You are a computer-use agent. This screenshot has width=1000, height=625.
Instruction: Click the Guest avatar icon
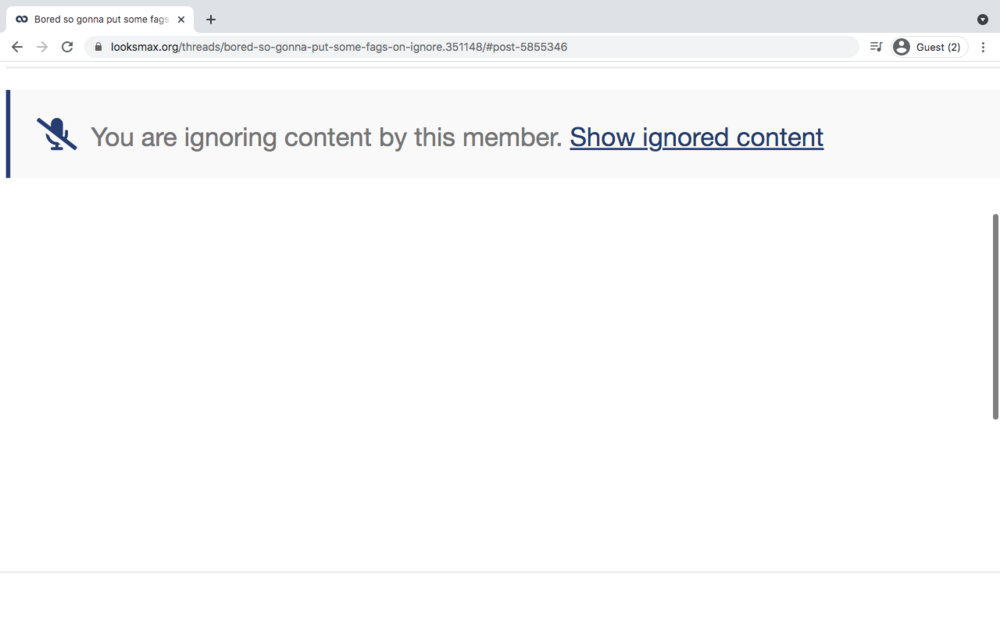(x=902, y=47)
